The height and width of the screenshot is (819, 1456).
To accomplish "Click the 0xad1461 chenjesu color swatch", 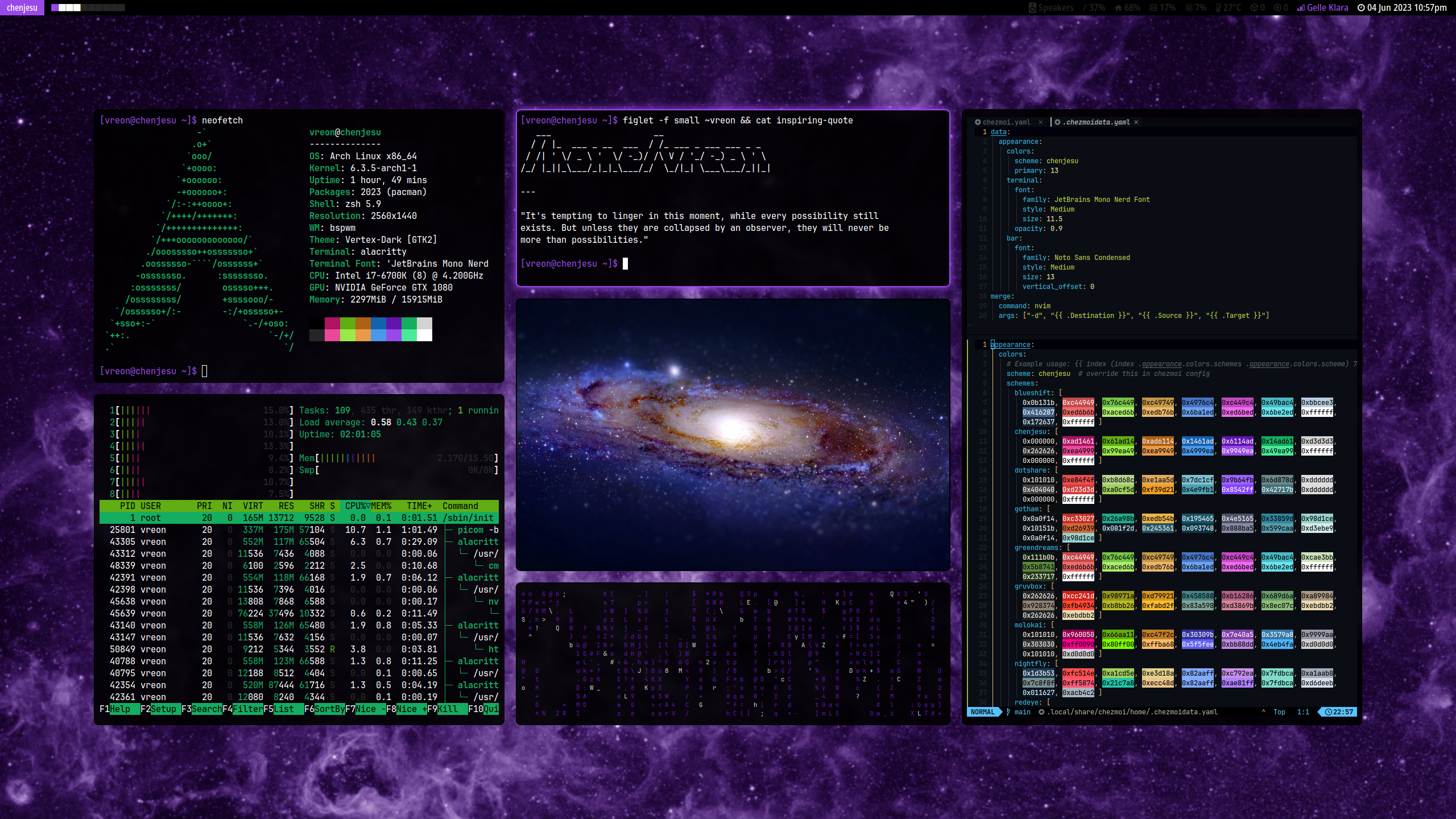I will [1078, 441].
